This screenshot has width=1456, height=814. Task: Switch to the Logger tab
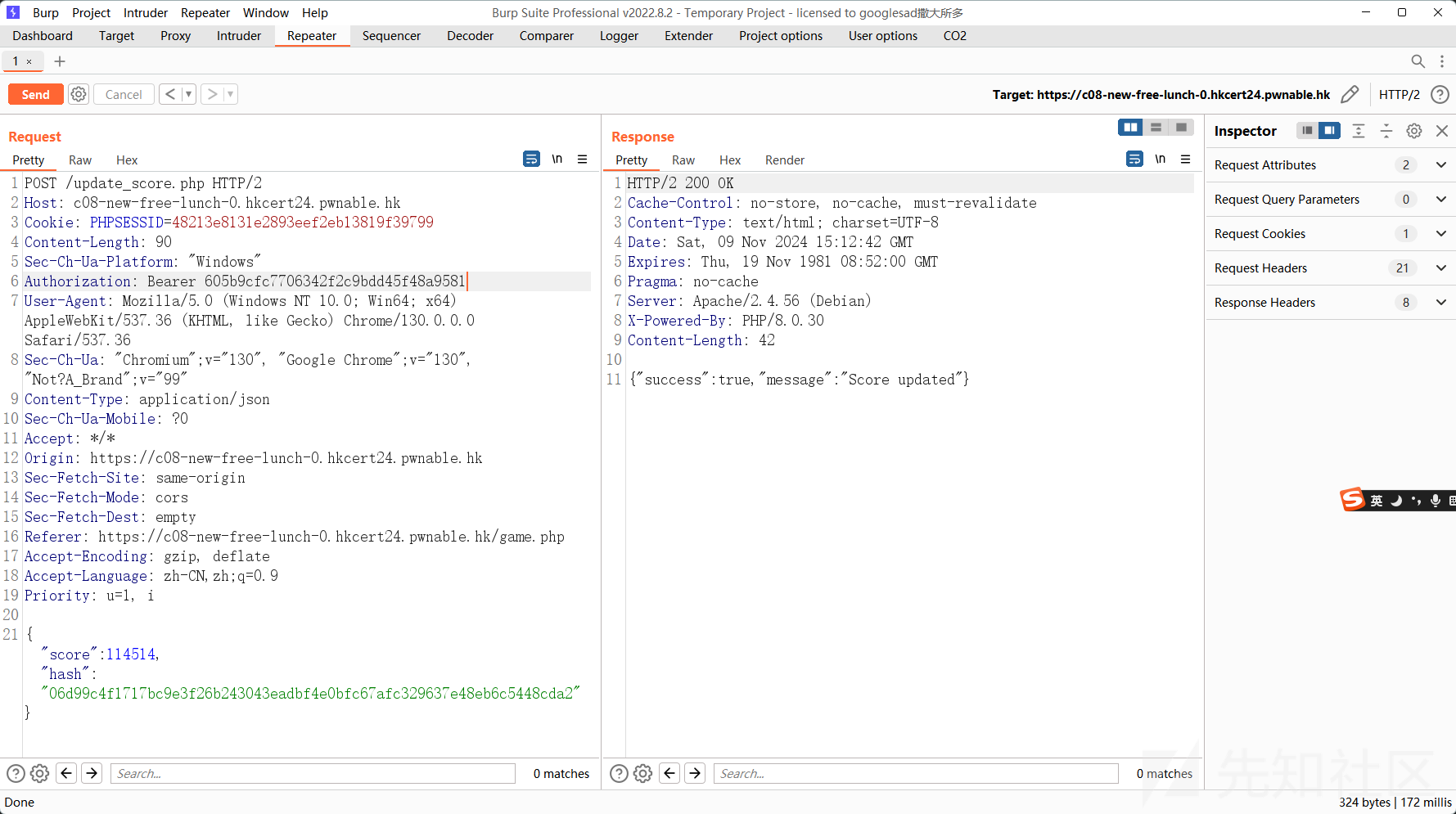[x=619, y=36]
